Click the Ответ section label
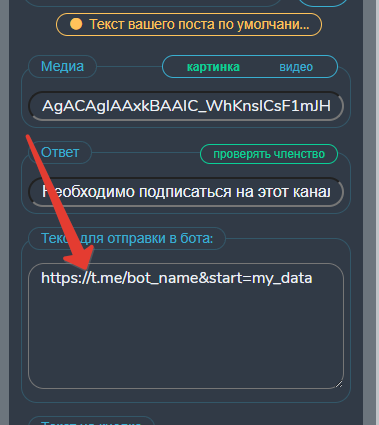 click(60, 152)
